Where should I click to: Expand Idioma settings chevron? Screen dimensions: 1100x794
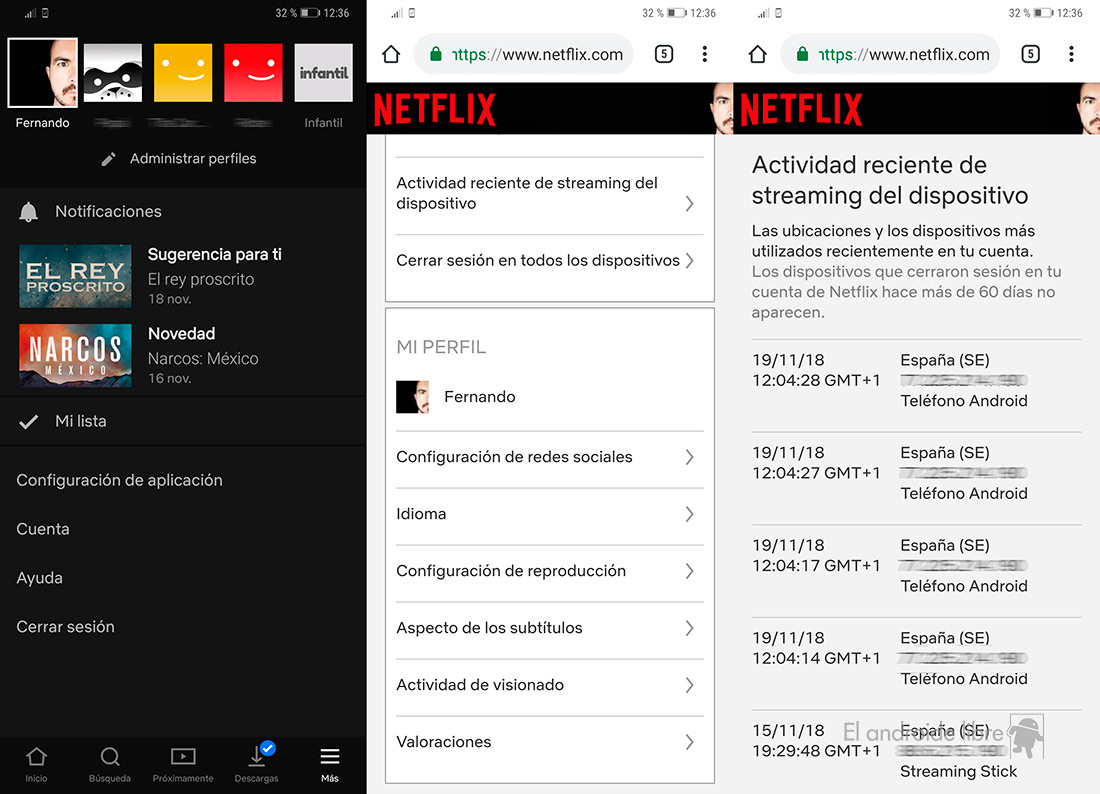click(x=689, y=514)
